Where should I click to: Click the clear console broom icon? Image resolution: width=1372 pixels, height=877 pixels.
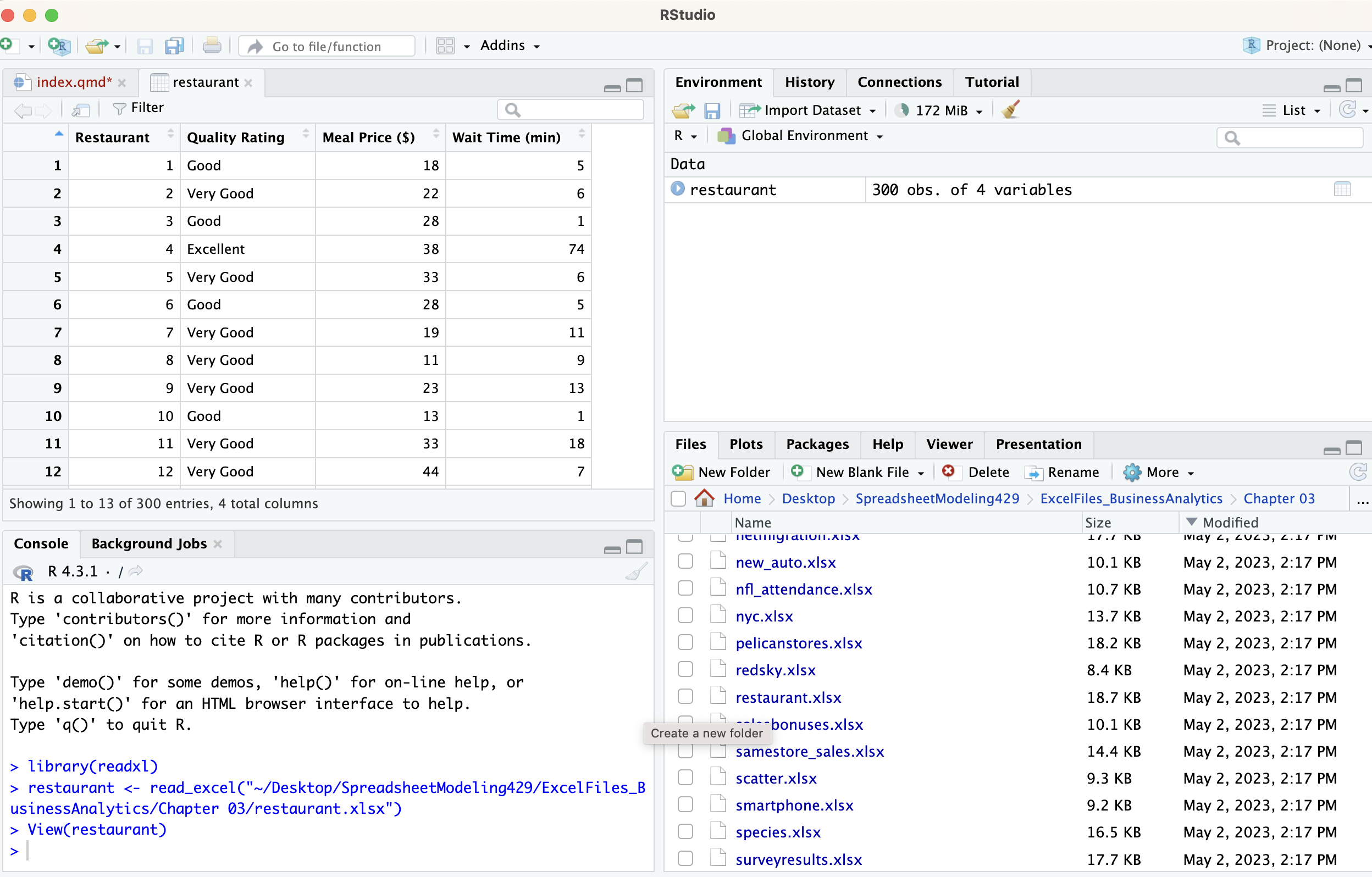(636, 571)
